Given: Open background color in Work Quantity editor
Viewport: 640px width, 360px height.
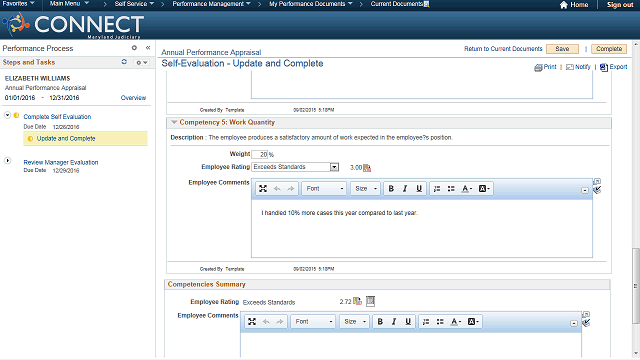Looking at the screenshot, I should 484,189.
